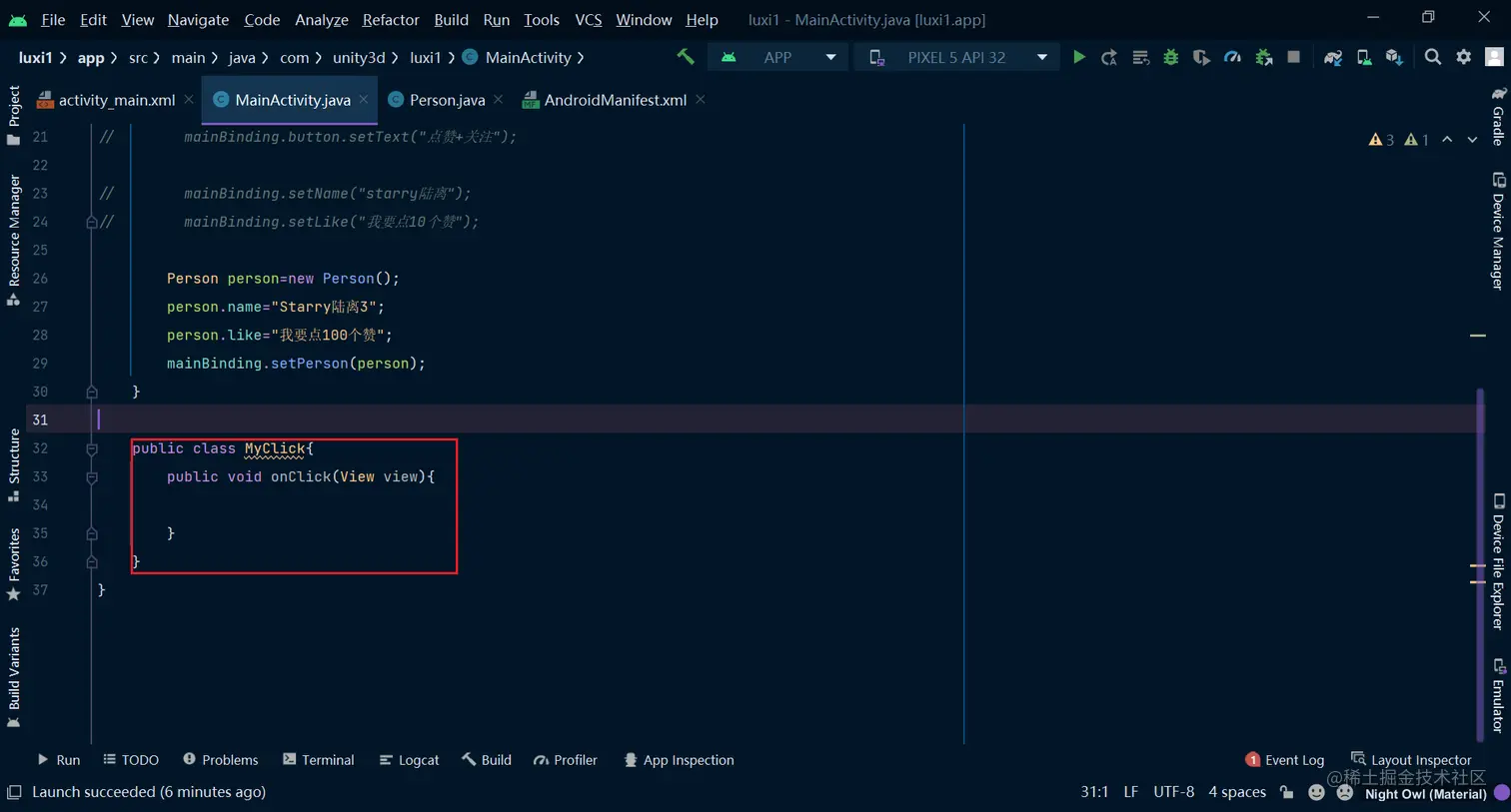The image size is (1511, 812).
Task: Open the Event Log panel
Action: tap(1285, 760)
